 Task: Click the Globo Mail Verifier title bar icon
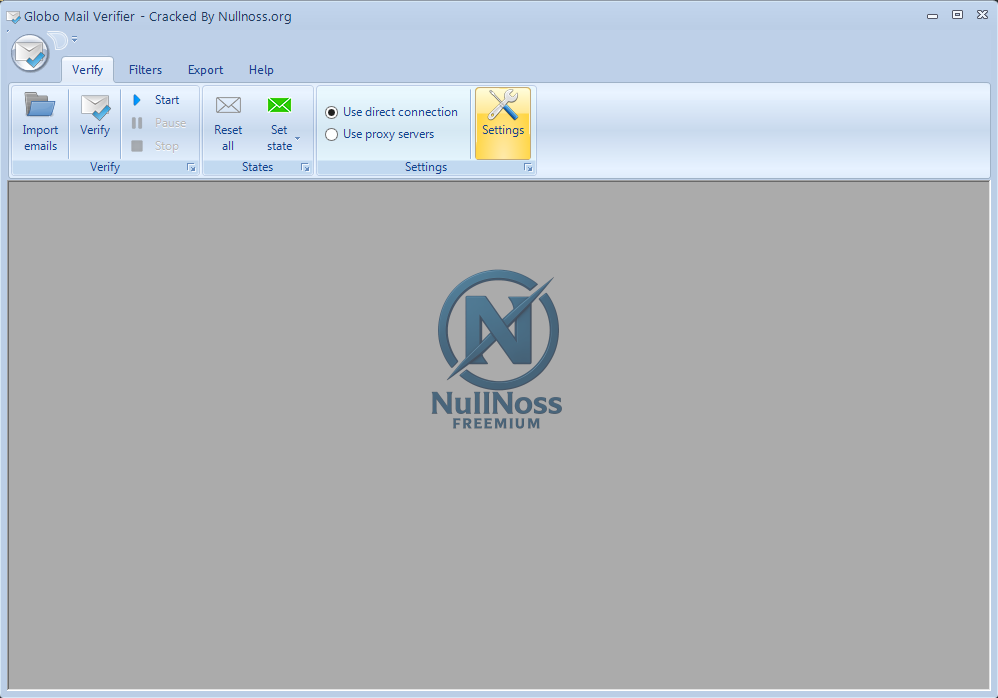pos(14,15)
